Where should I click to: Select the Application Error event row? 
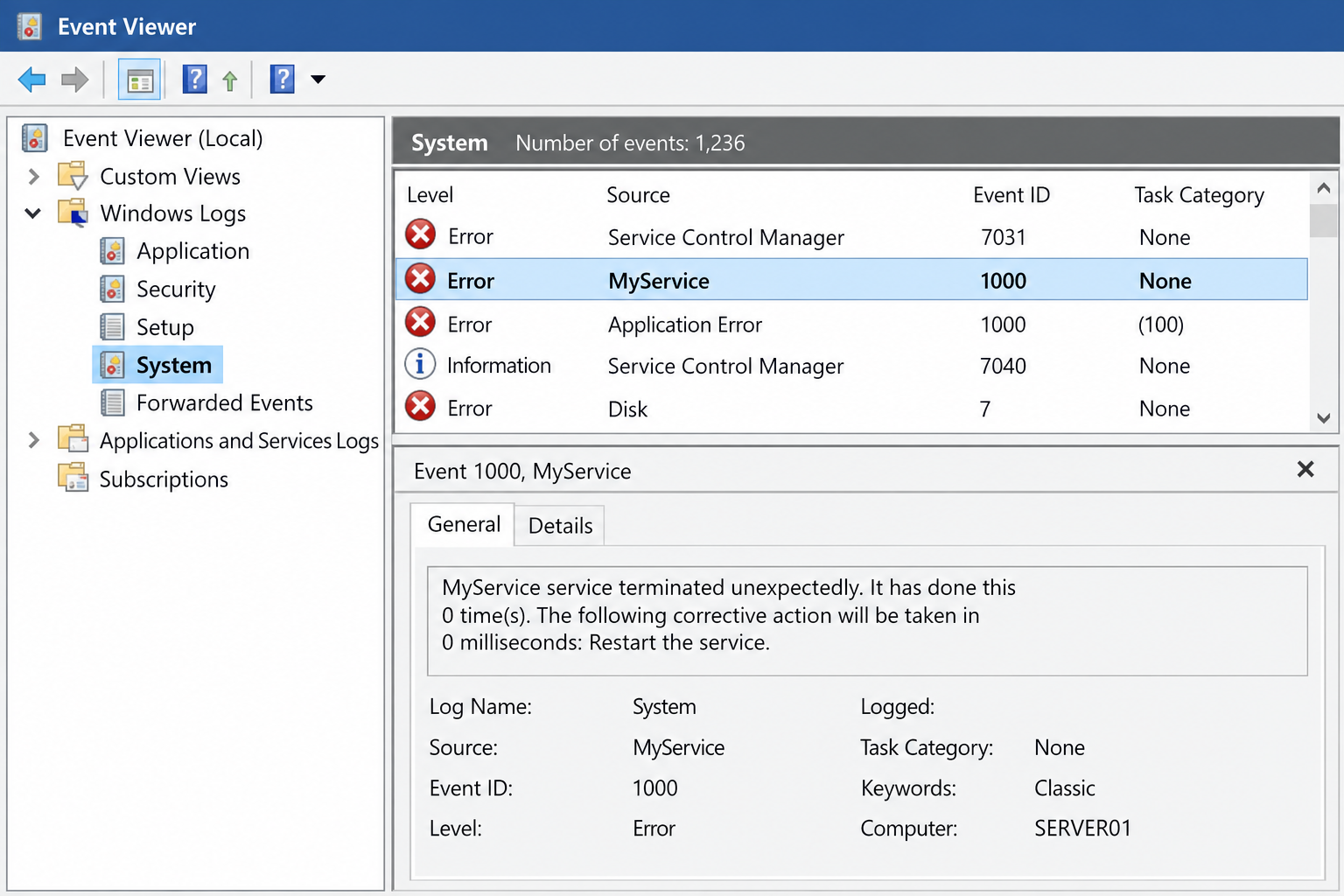(852, 325)
